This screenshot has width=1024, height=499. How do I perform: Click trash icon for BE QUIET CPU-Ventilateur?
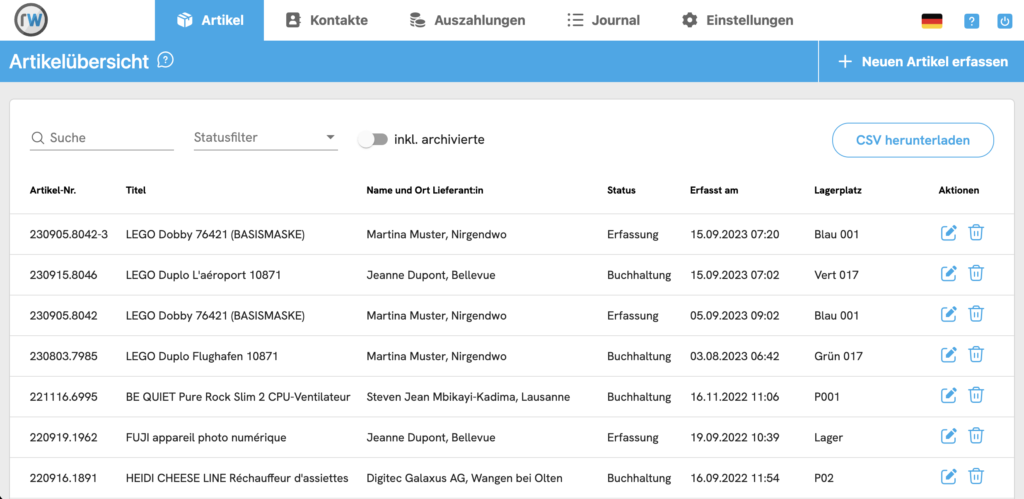(x=976, y=396)
